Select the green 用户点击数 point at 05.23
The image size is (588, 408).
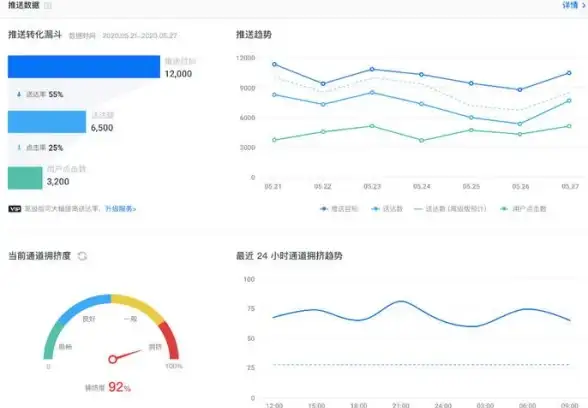point(372,126)
